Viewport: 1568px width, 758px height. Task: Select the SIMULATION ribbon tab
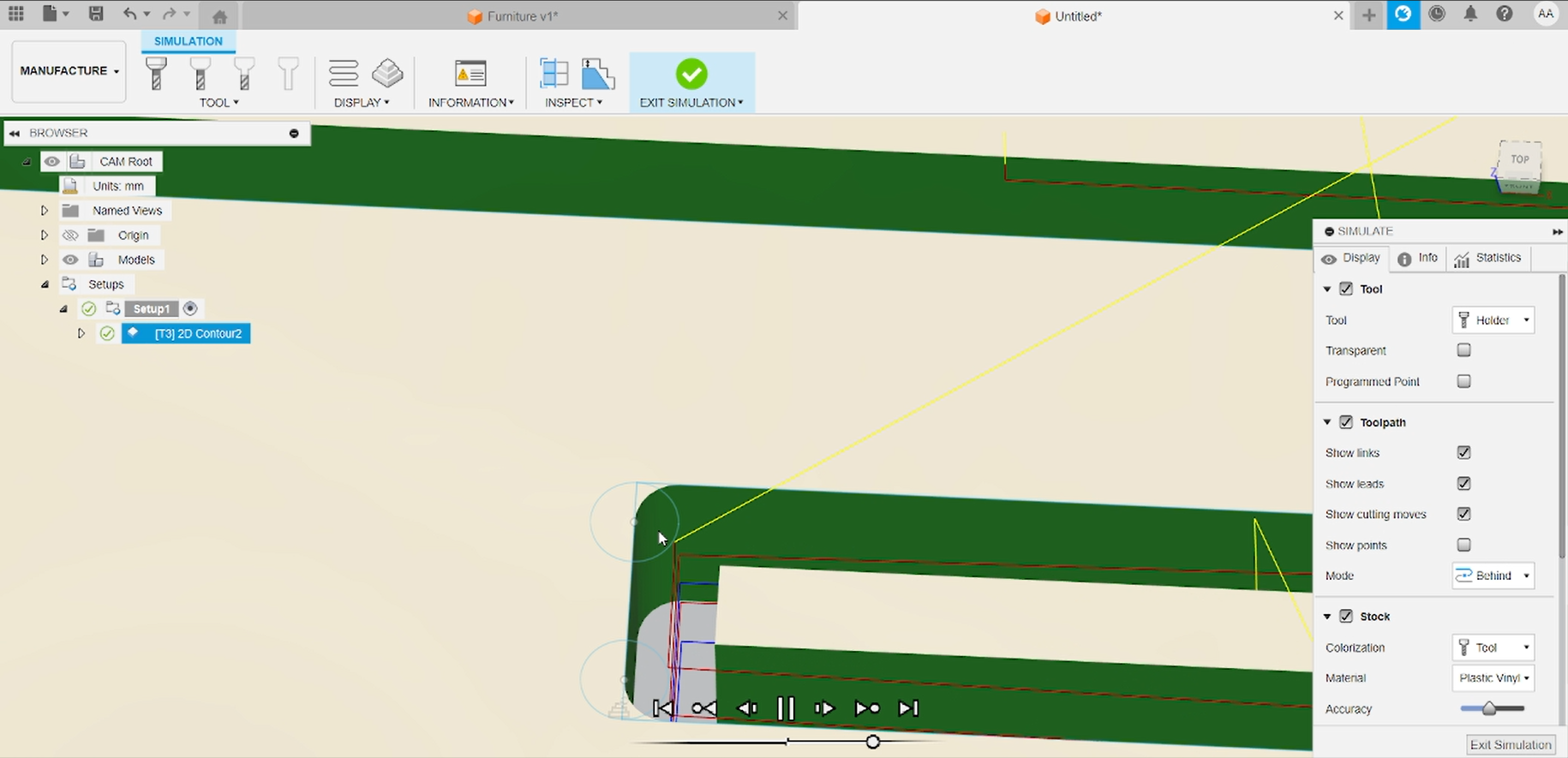click(x=189, y=41)
